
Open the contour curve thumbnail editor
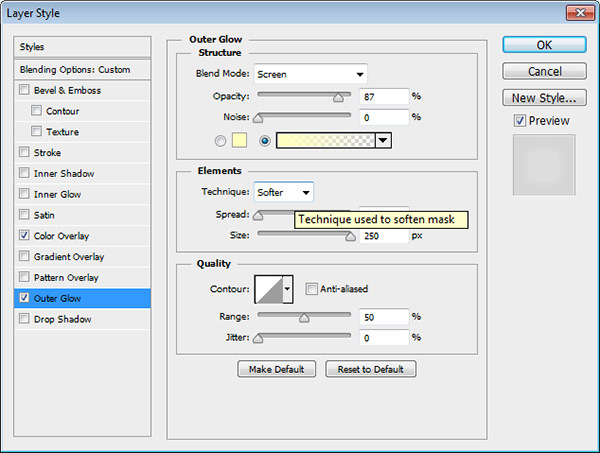[x=268, y=290]
